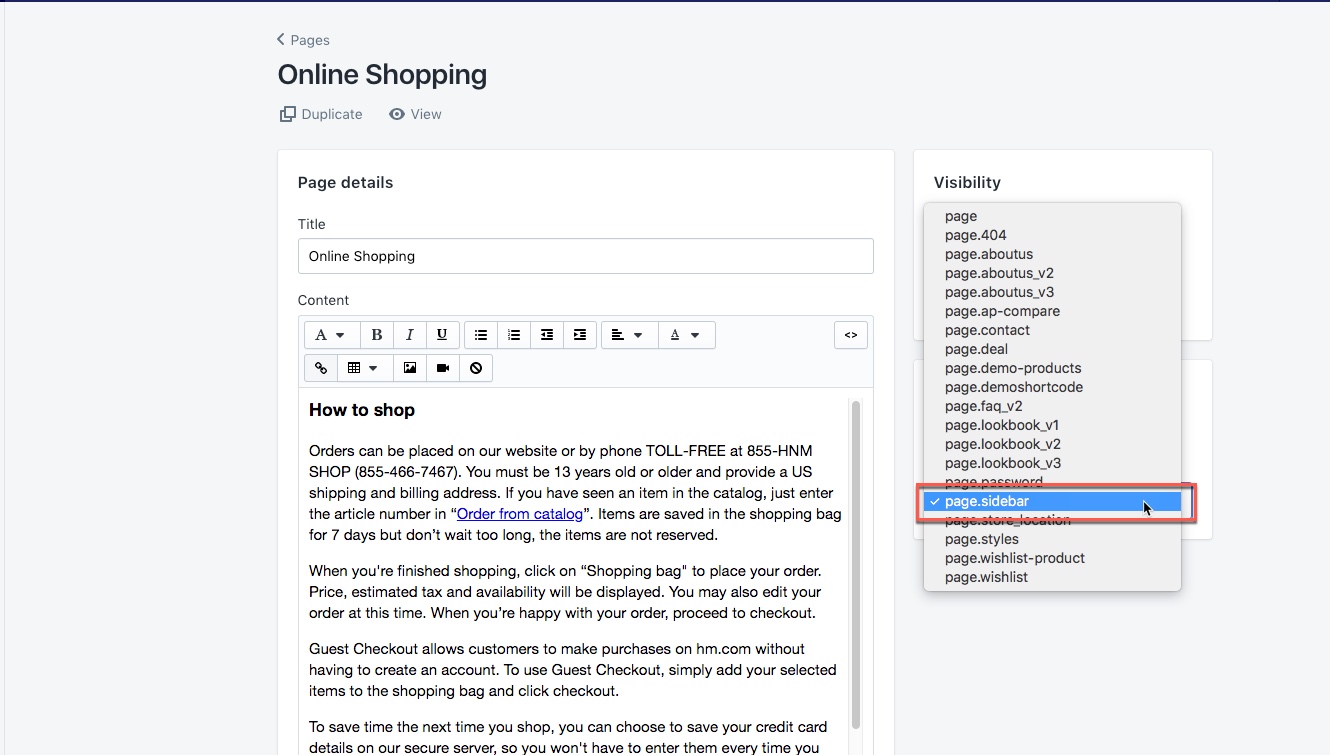The width and height of the screenshot is (1330, 755).
Task: Choose the page.lookbook_v3 template
Action: pyautogui.click(x=1052, y=463)
